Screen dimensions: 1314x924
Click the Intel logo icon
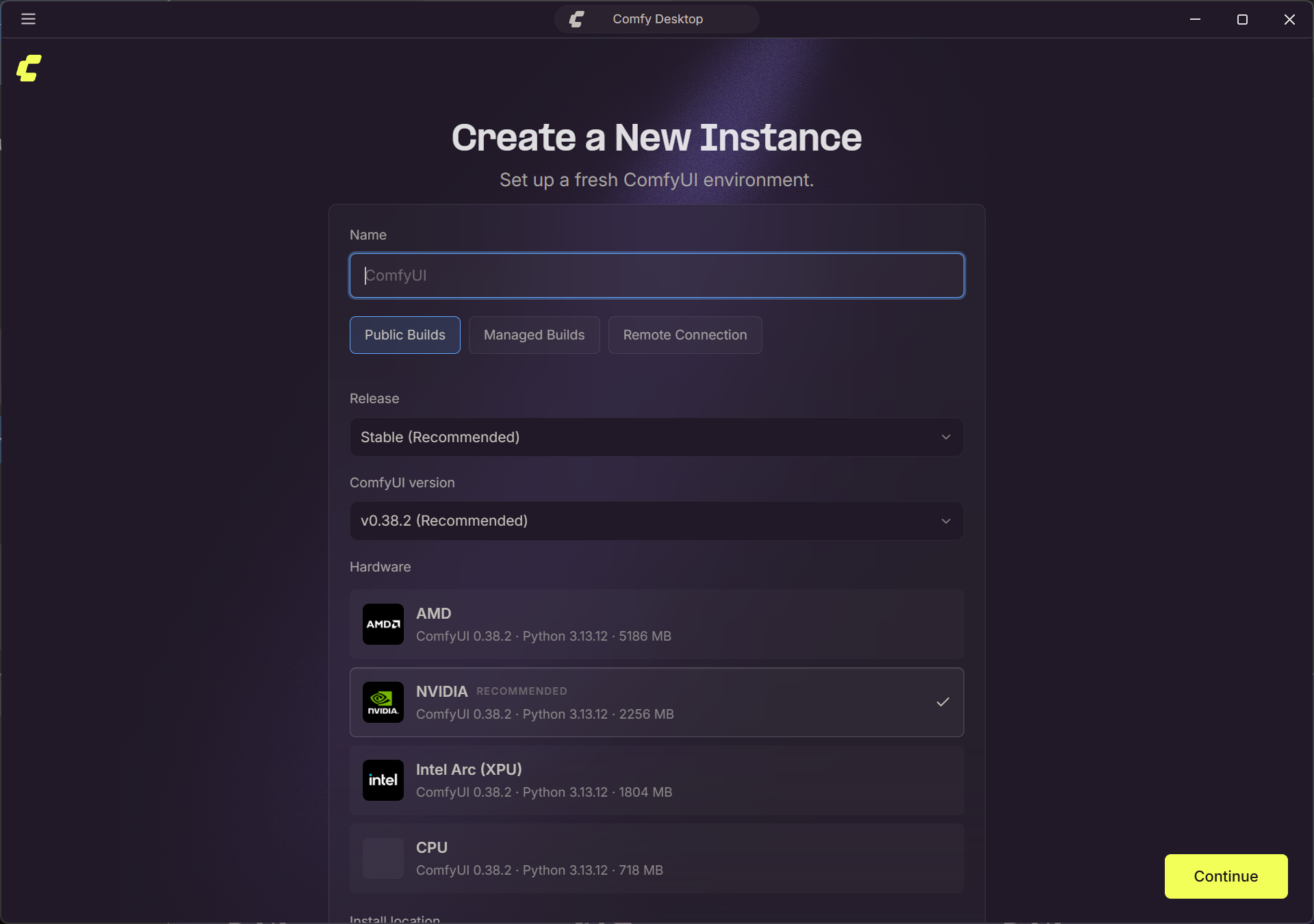click(383, 780)
